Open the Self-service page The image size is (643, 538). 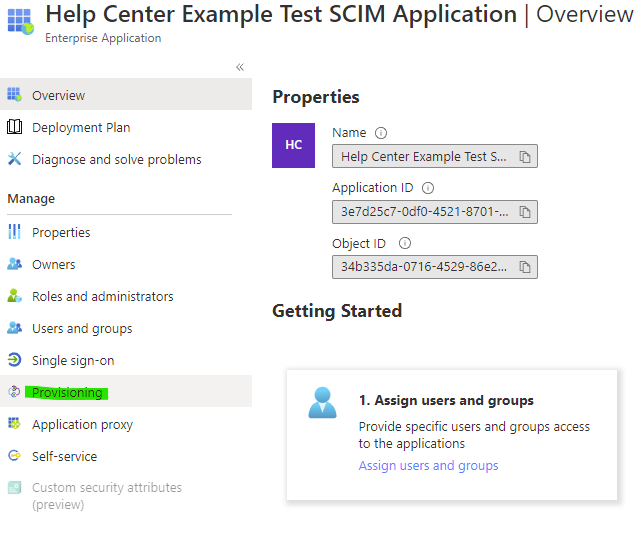point(64,457)
